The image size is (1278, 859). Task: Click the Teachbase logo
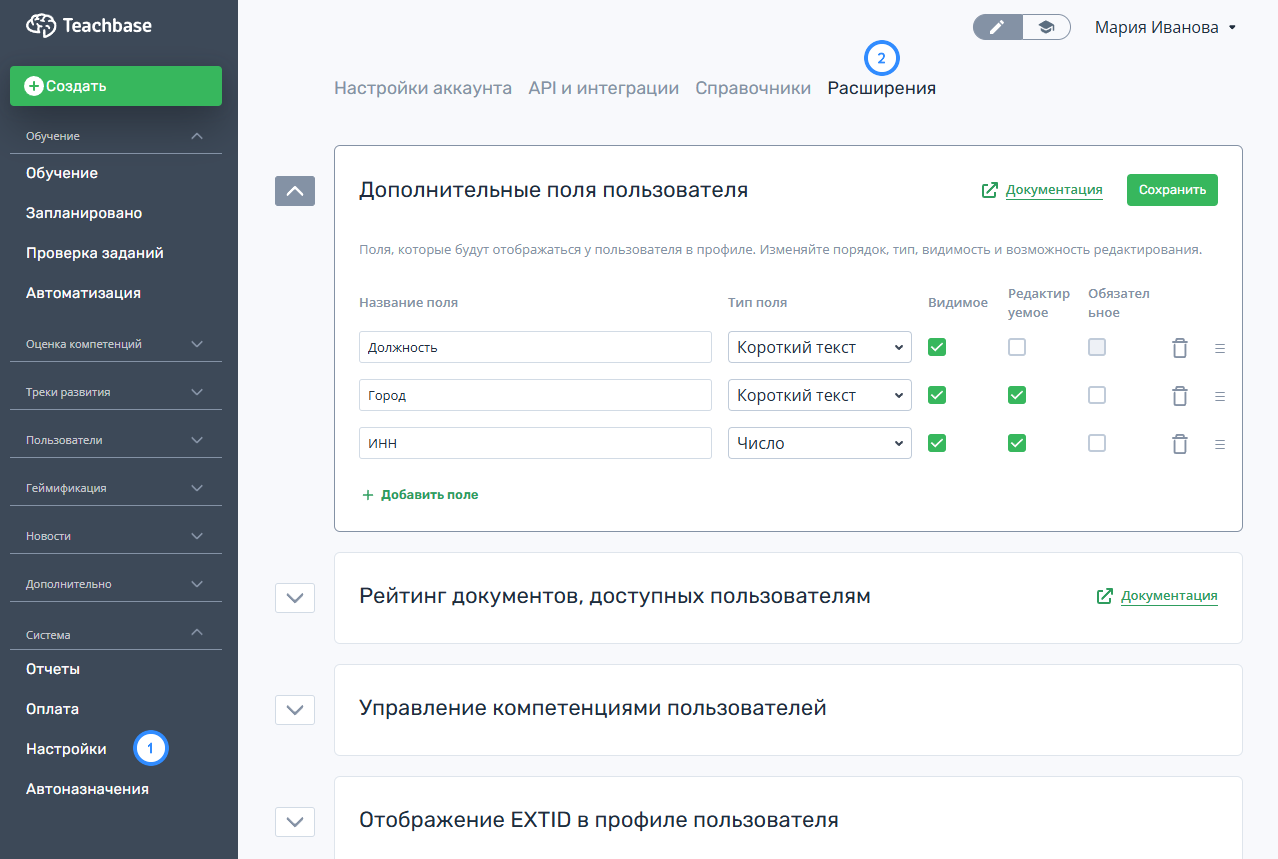[x=89, y=26]
